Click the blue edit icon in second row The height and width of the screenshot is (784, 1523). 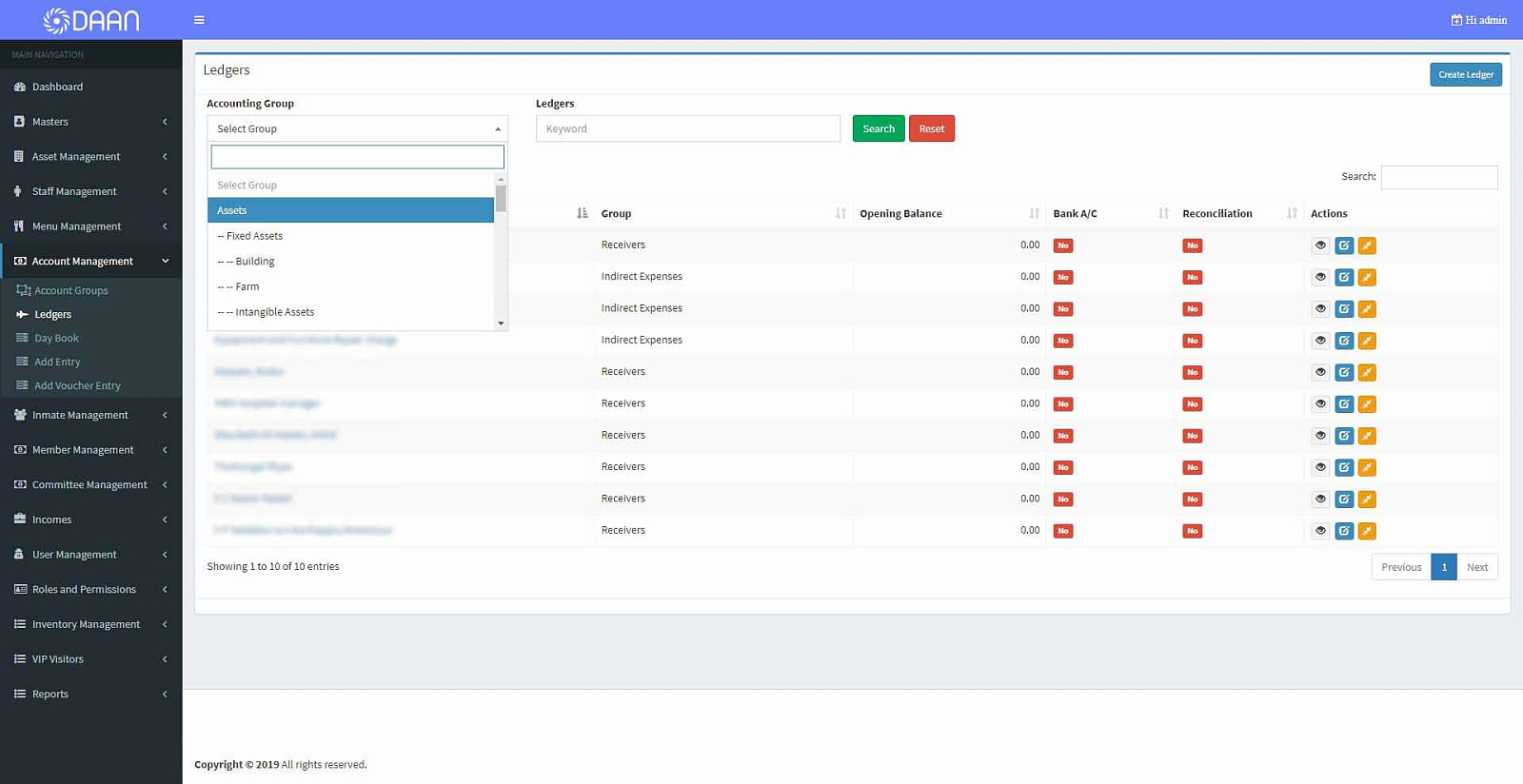1344,278
